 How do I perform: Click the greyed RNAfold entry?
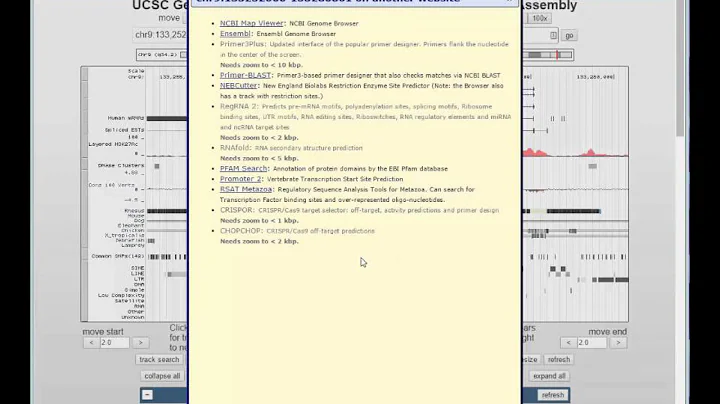click(235, 148)
